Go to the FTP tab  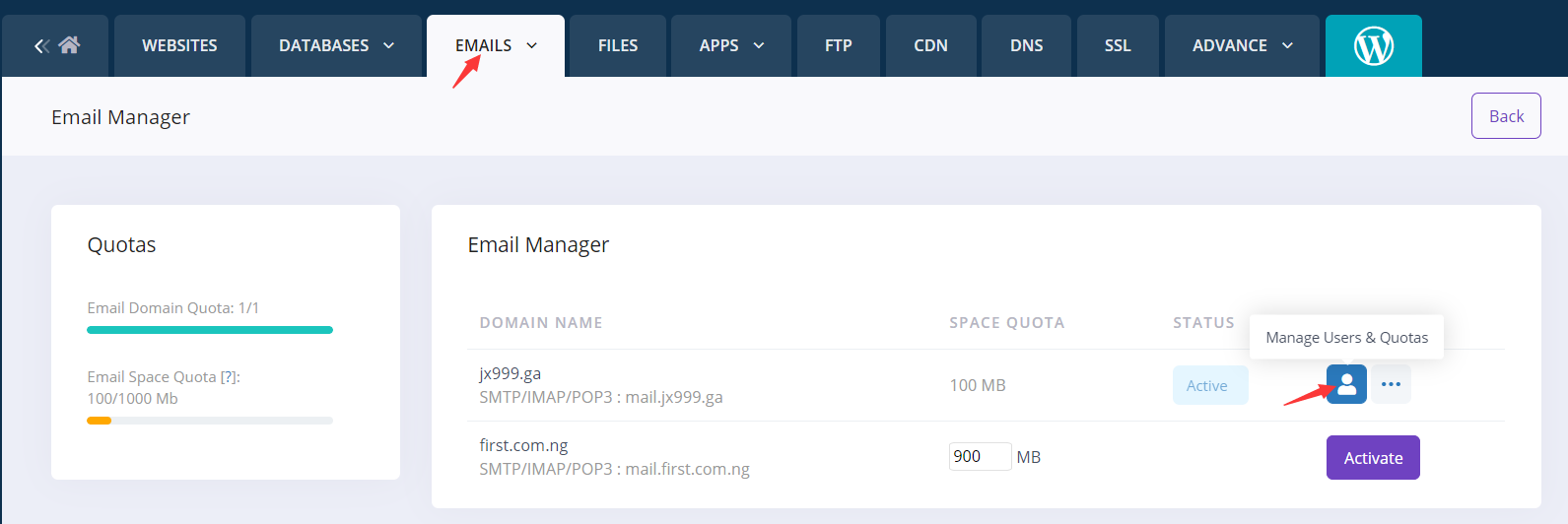tap(839, 45)
